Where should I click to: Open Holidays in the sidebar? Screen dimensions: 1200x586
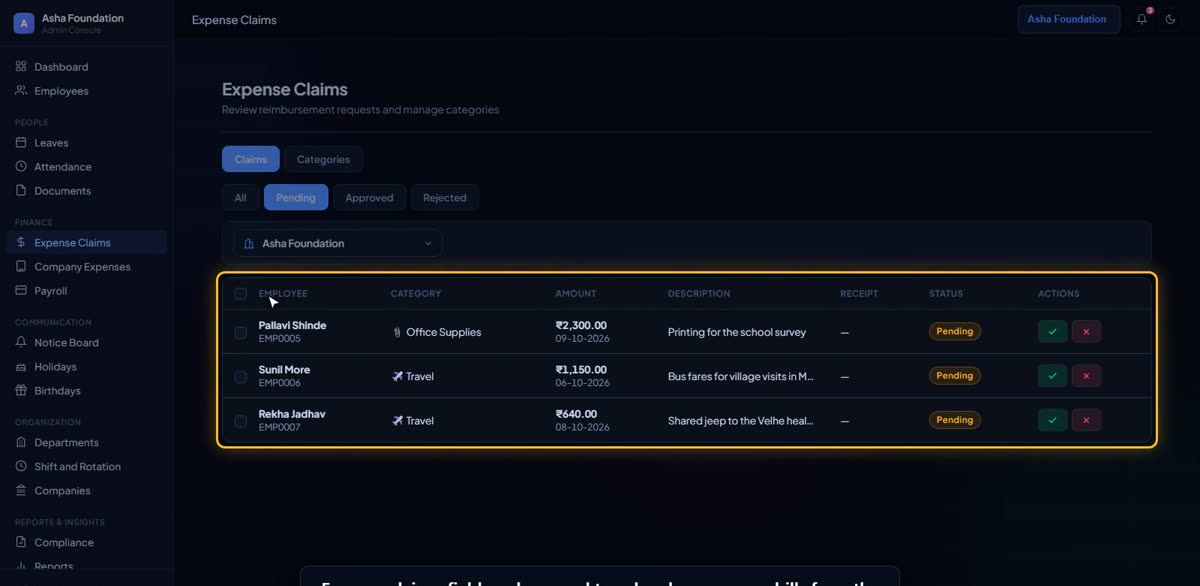[x=86, y=367]
